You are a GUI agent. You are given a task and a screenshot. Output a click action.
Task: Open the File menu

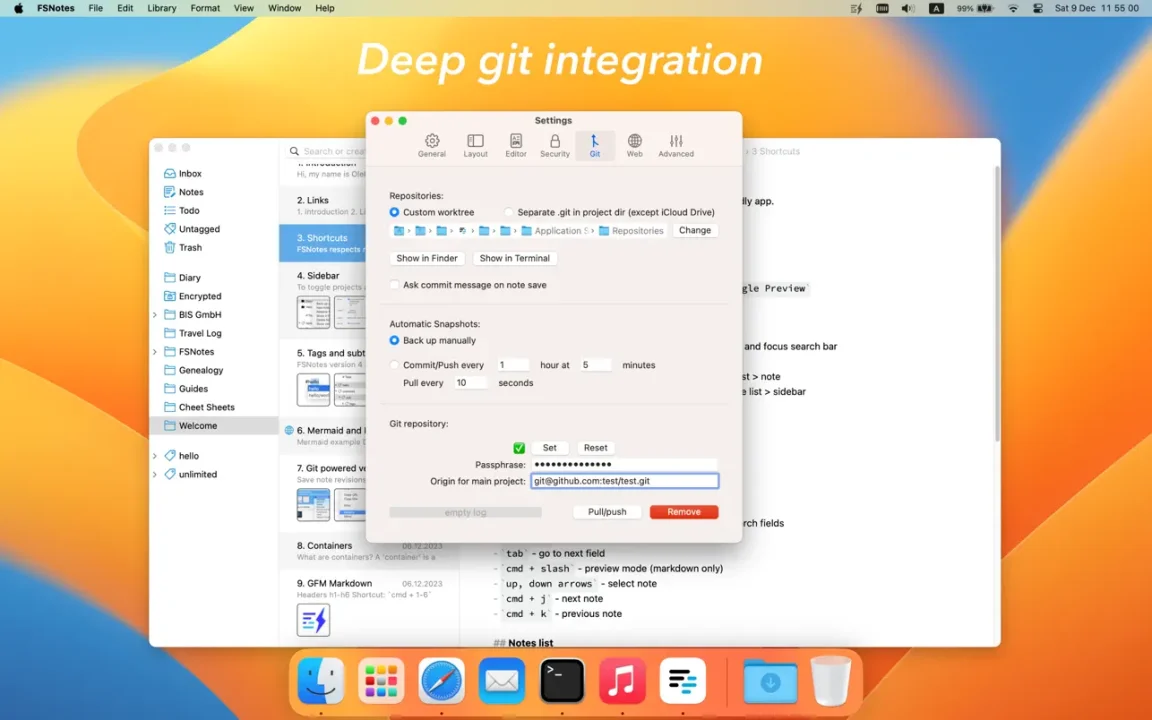[x=96, y=8]
